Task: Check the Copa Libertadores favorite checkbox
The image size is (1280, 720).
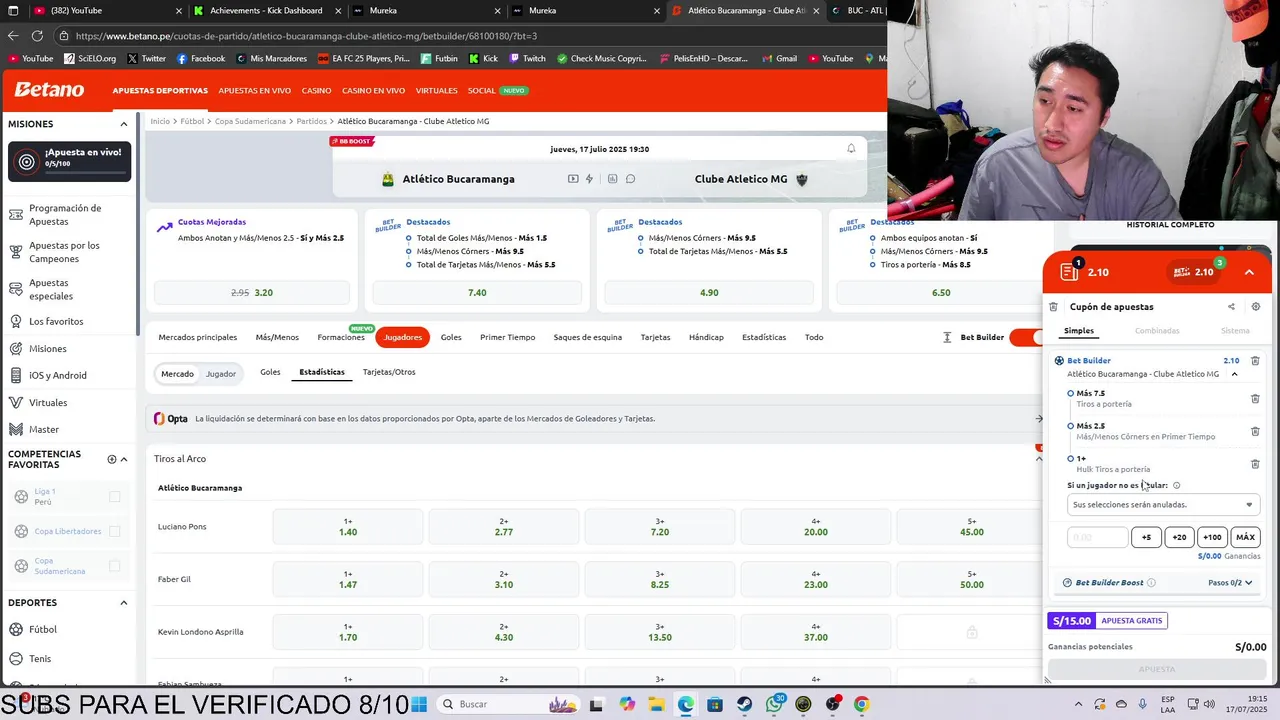Action: (114, 532)
